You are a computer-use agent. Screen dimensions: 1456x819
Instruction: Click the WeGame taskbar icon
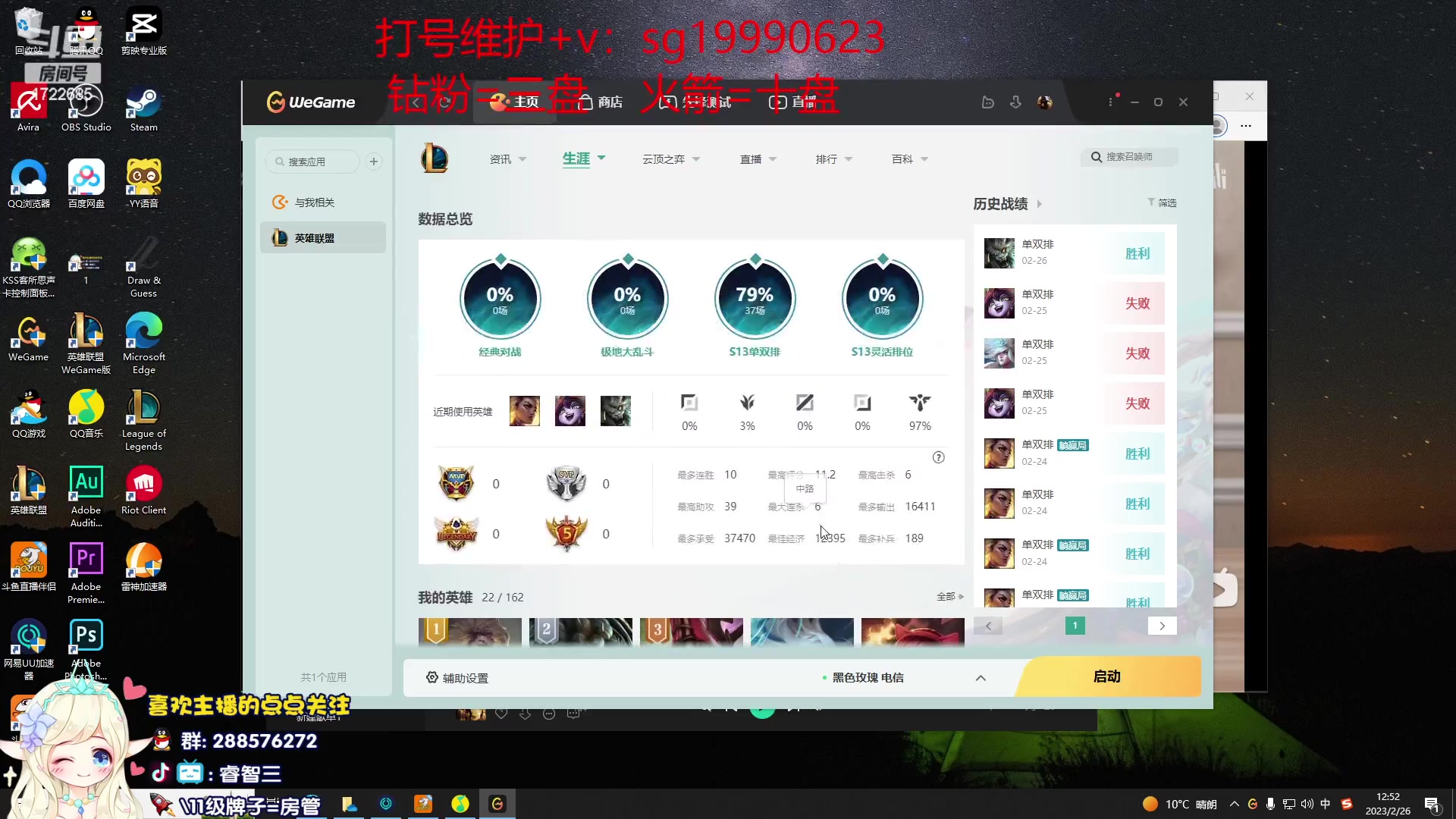(497, 804)
